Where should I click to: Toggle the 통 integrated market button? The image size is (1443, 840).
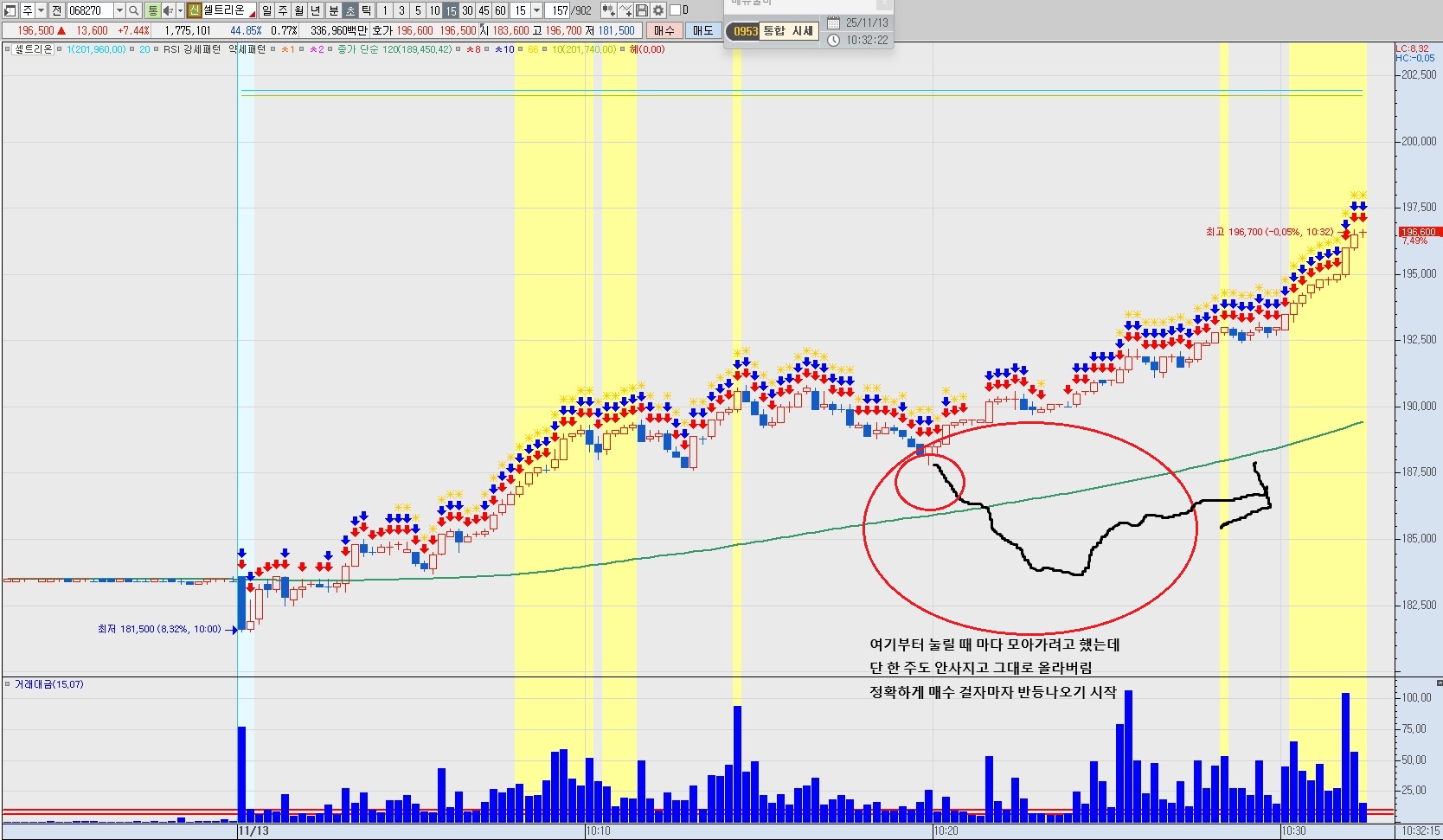pyautogui.click(x=152, y=10)
